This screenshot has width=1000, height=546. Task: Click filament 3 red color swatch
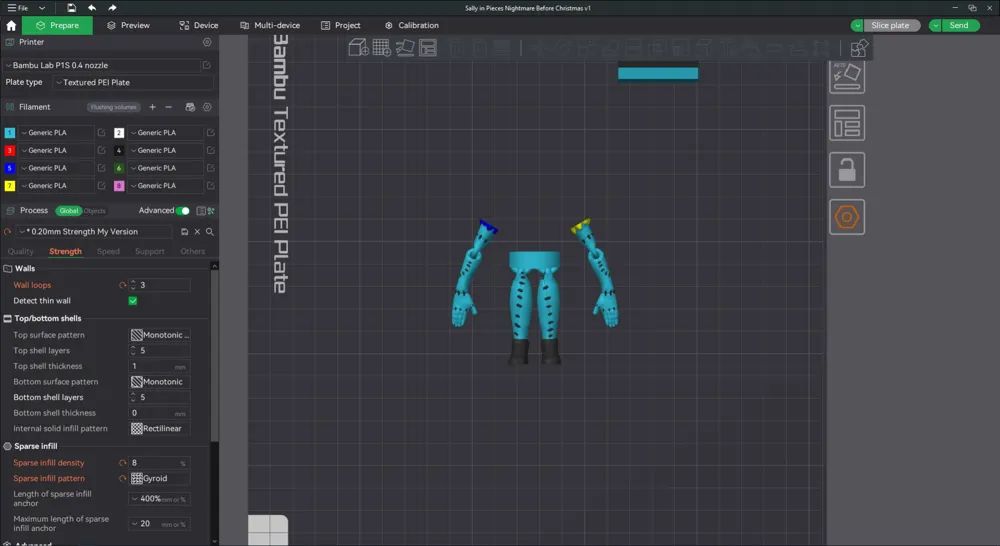click(10, 151)
